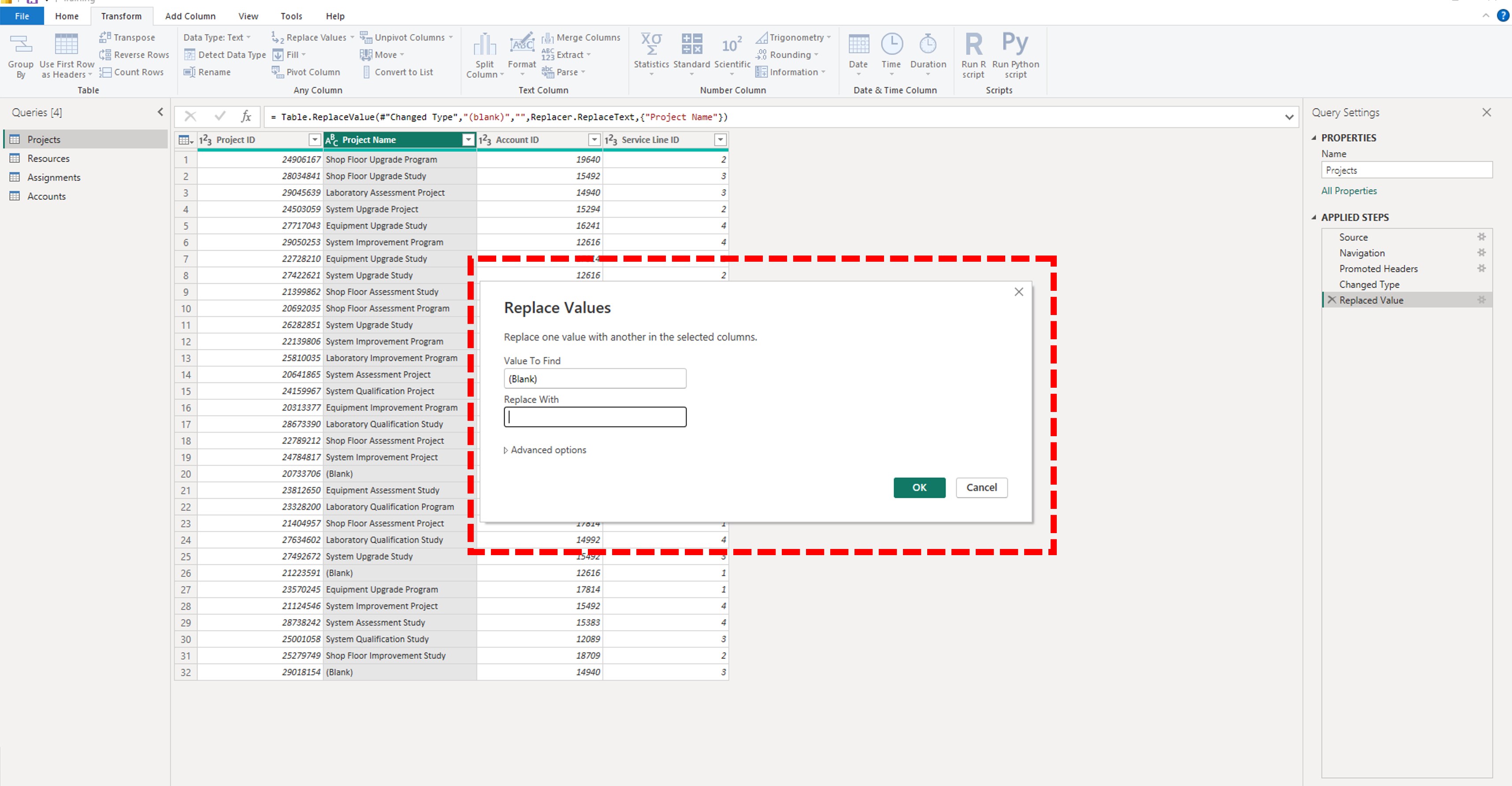The height and width of the screenshot is (786, 1512).
Task: Click into the Value To Find field
Action: (x=594, y=378)
